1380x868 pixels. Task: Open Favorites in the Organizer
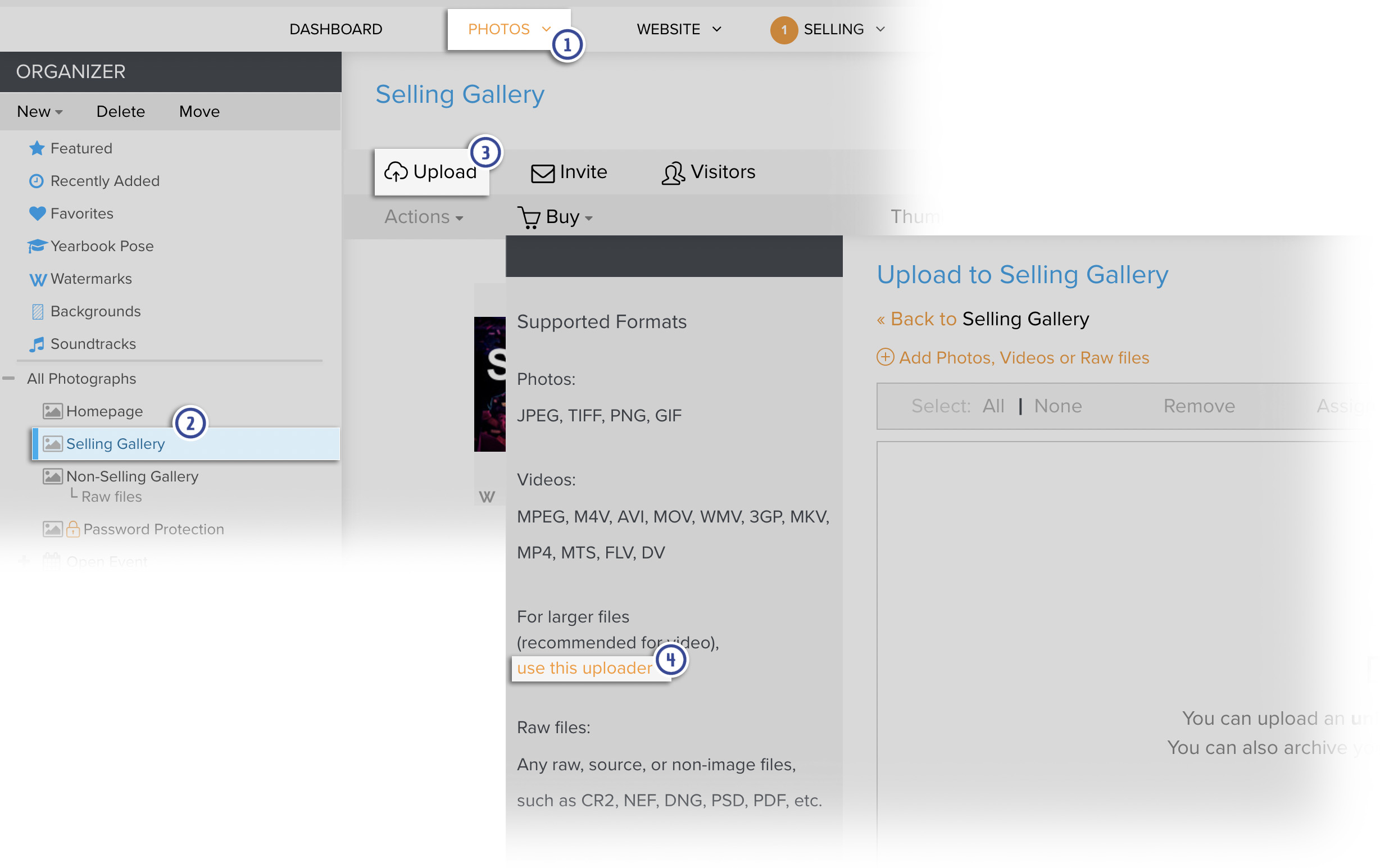[82, 213]
